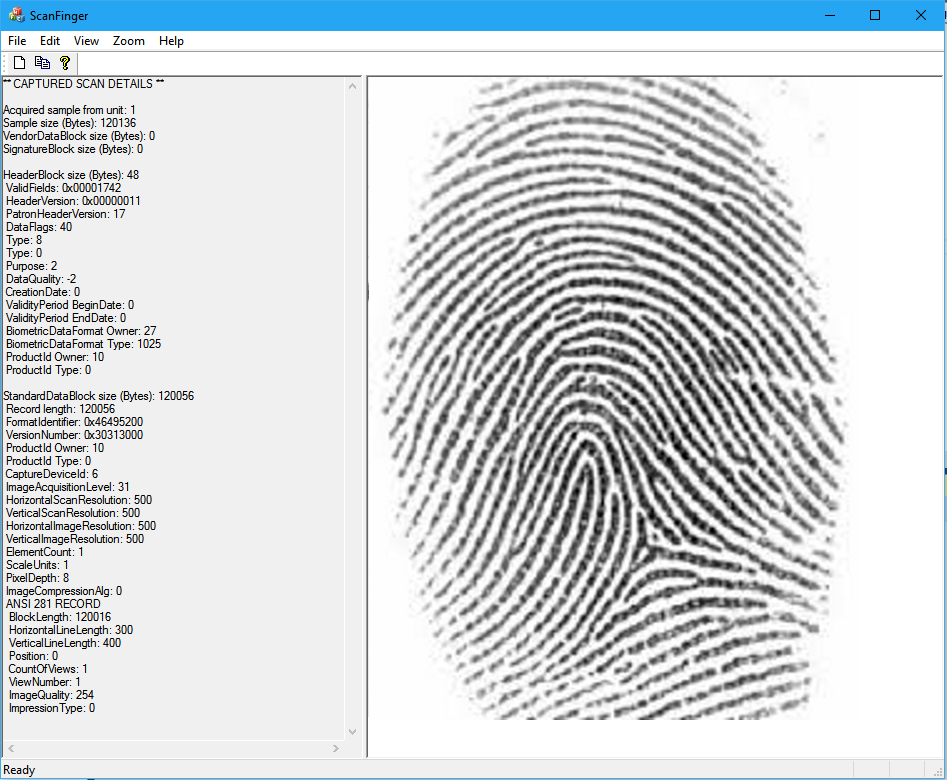Click 'HeaderBlock size (Bytes): 48' line
This screenshot has height=780, width=947.
pos(71,175)
